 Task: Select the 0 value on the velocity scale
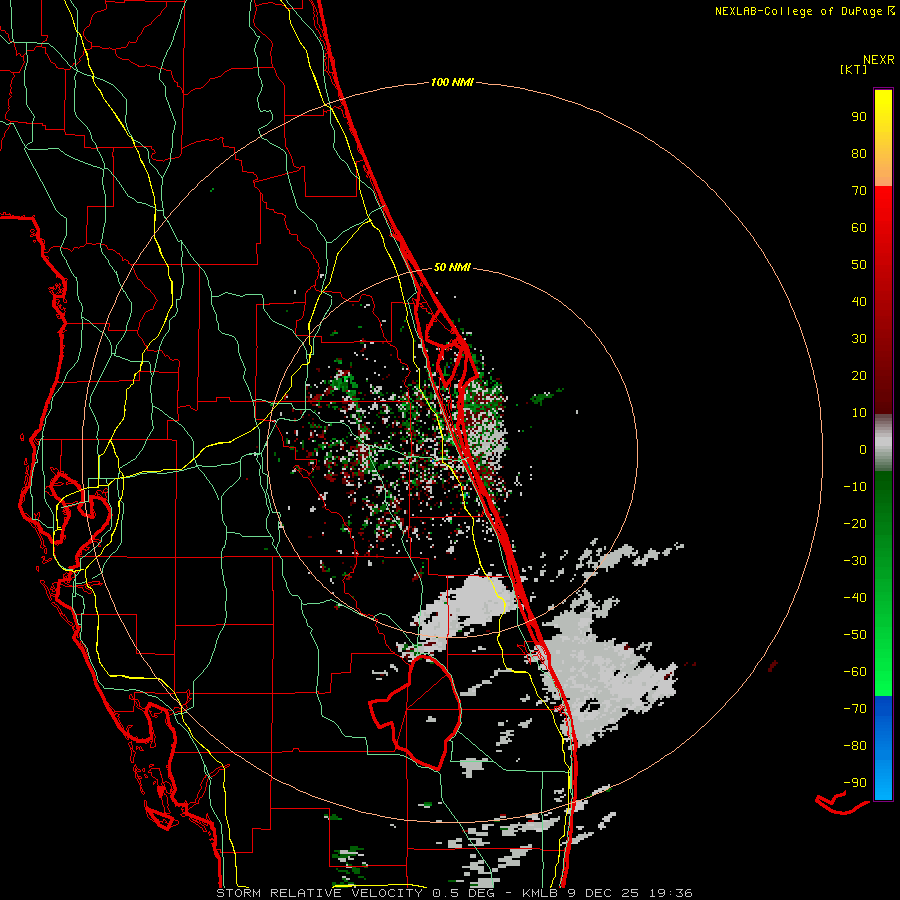(x=863, y=449)
